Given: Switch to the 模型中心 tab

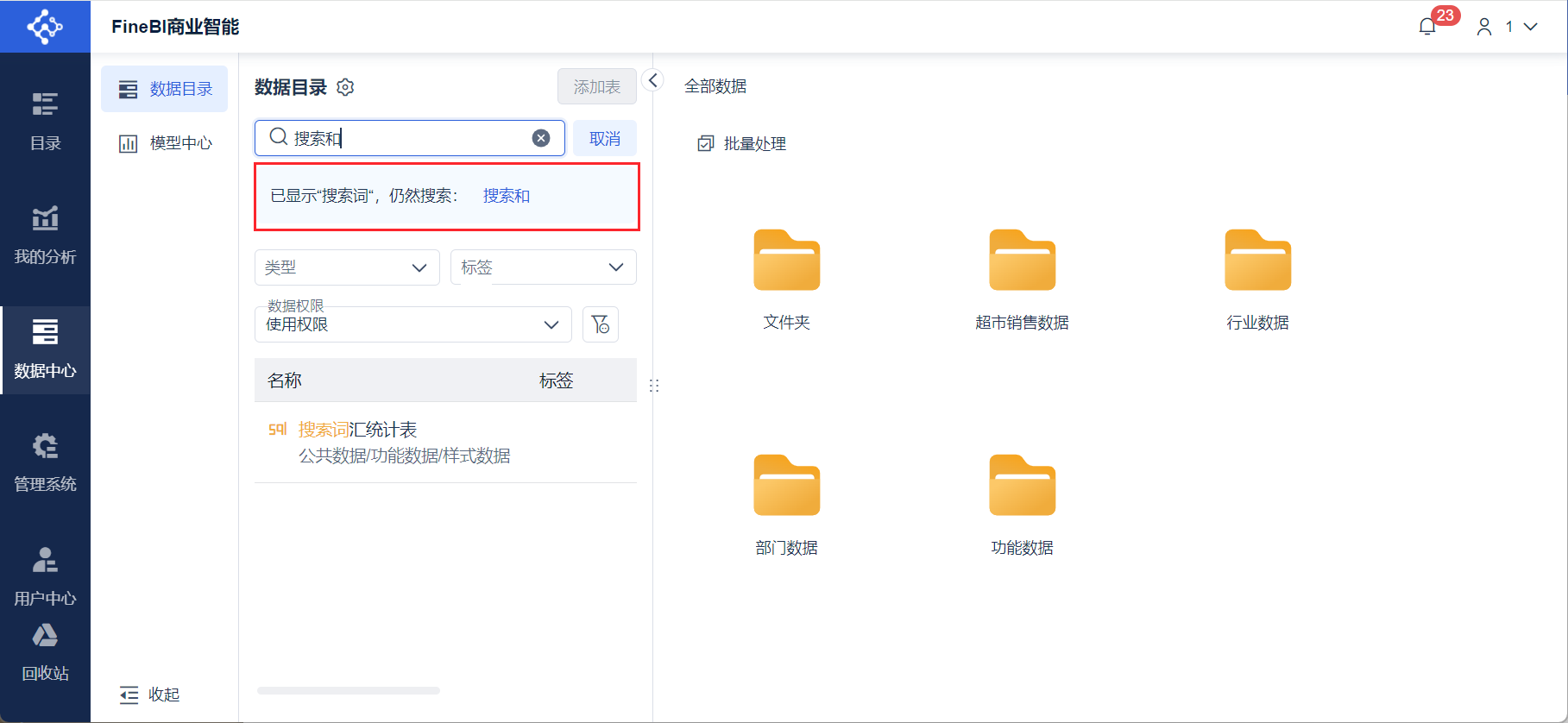Looking at the screenshot, I should [x=165, y=143].
